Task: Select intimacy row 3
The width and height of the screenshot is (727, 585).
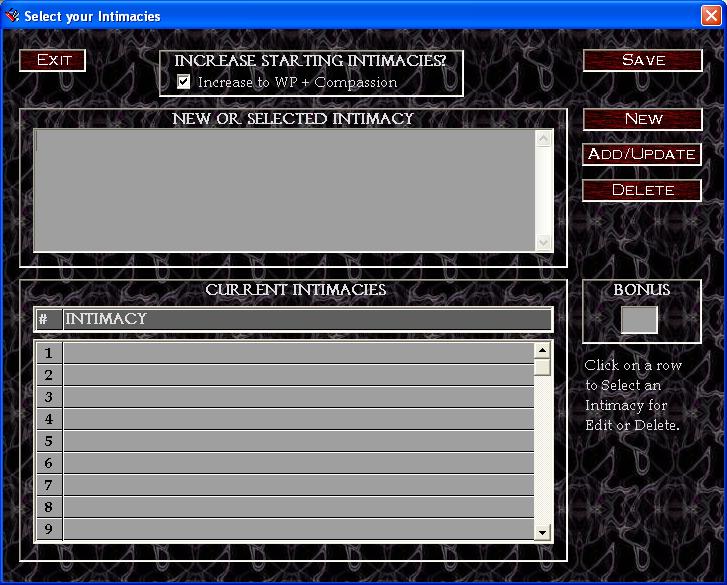Action: pos(285,397)
